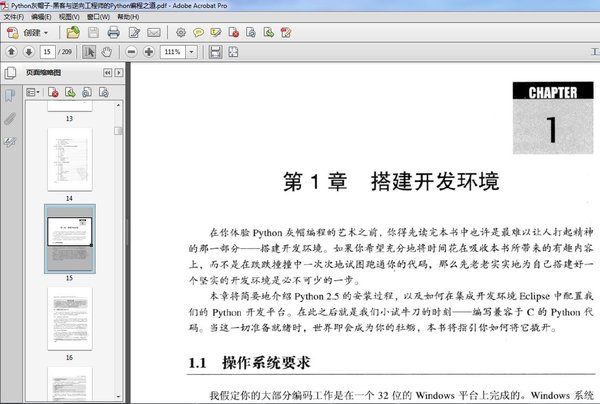Go to previous page with up arrow
600x404 pixels.
(11, 51)
